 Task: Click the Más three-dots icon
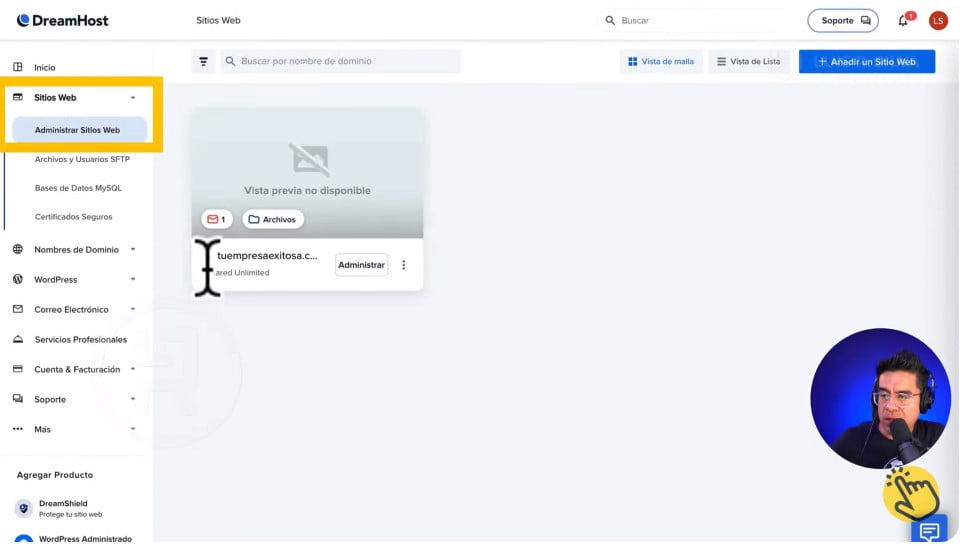(18, 429)
